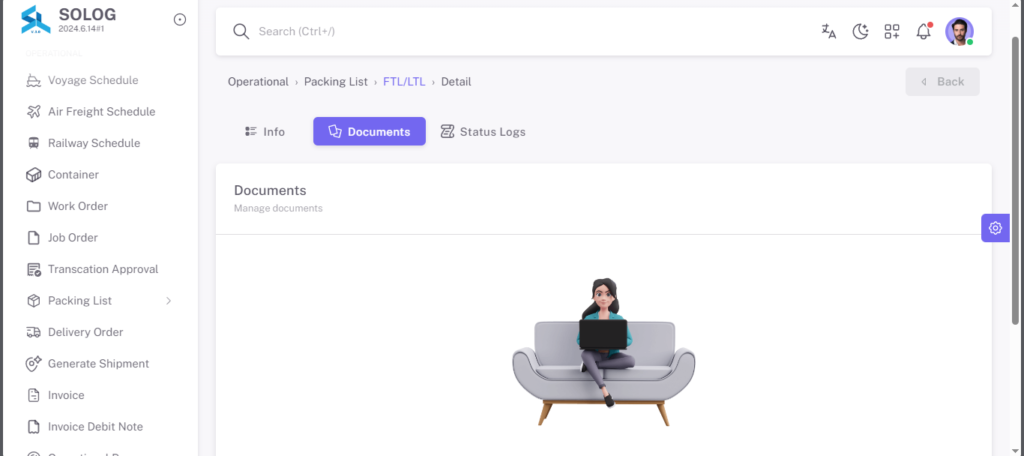The width and height of the screenshot is (1024, 456).
Task: Click the Back button
Action: 942,82
